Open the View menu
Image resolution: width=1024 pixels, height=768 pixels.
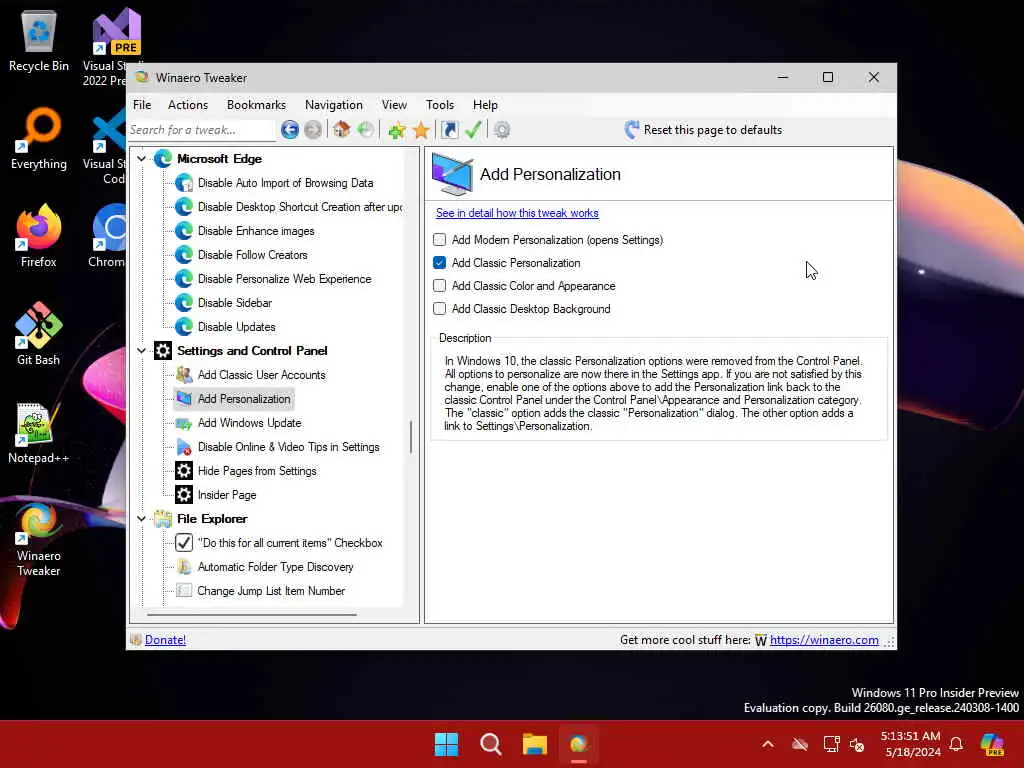pos(394,105)
